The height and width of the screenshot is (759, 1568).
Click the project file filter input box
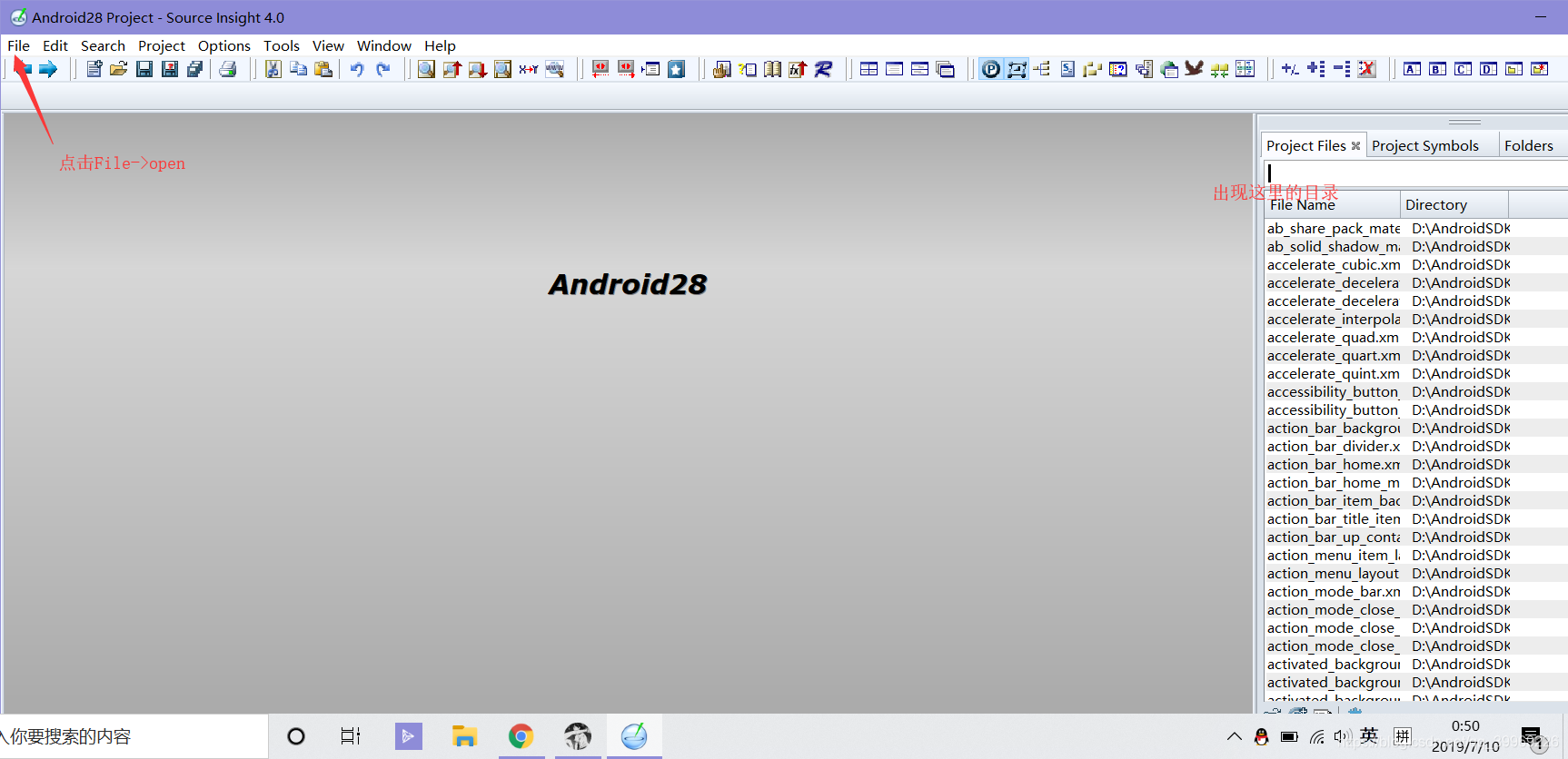click(x=1414, y=172)
